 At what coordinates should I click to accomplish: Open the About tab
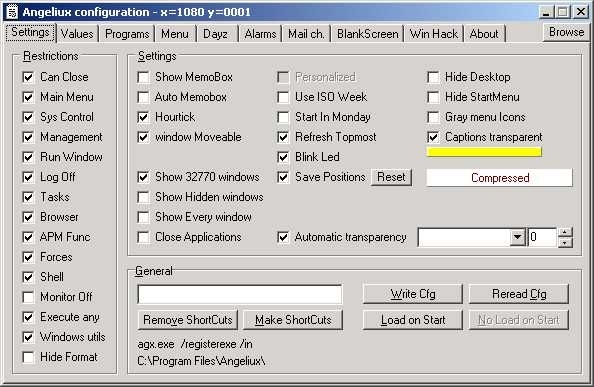pos(484,34)
